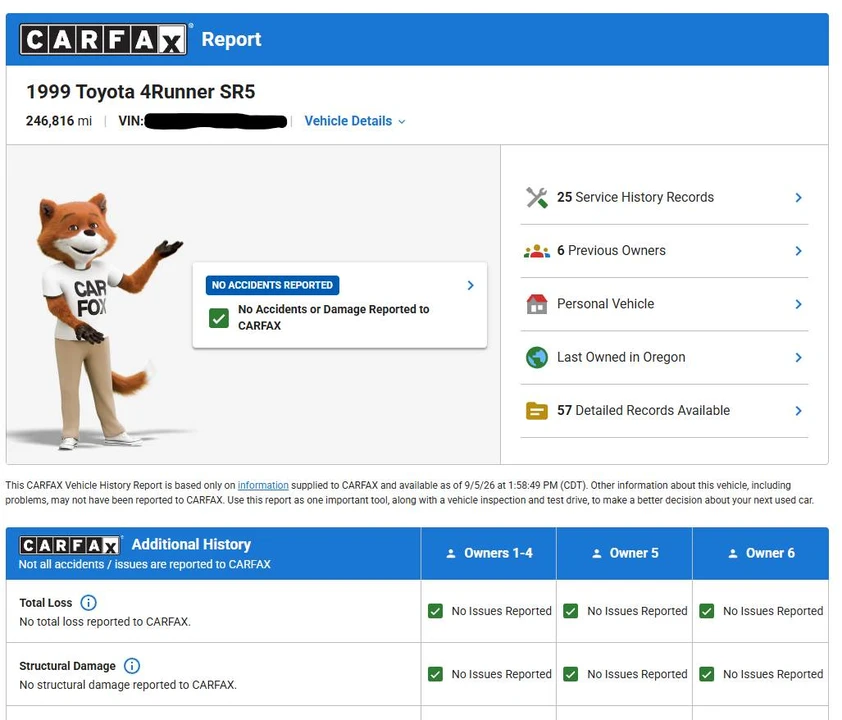
Task: Click the 'Total Loss' row label
Action: pos(46,602)
